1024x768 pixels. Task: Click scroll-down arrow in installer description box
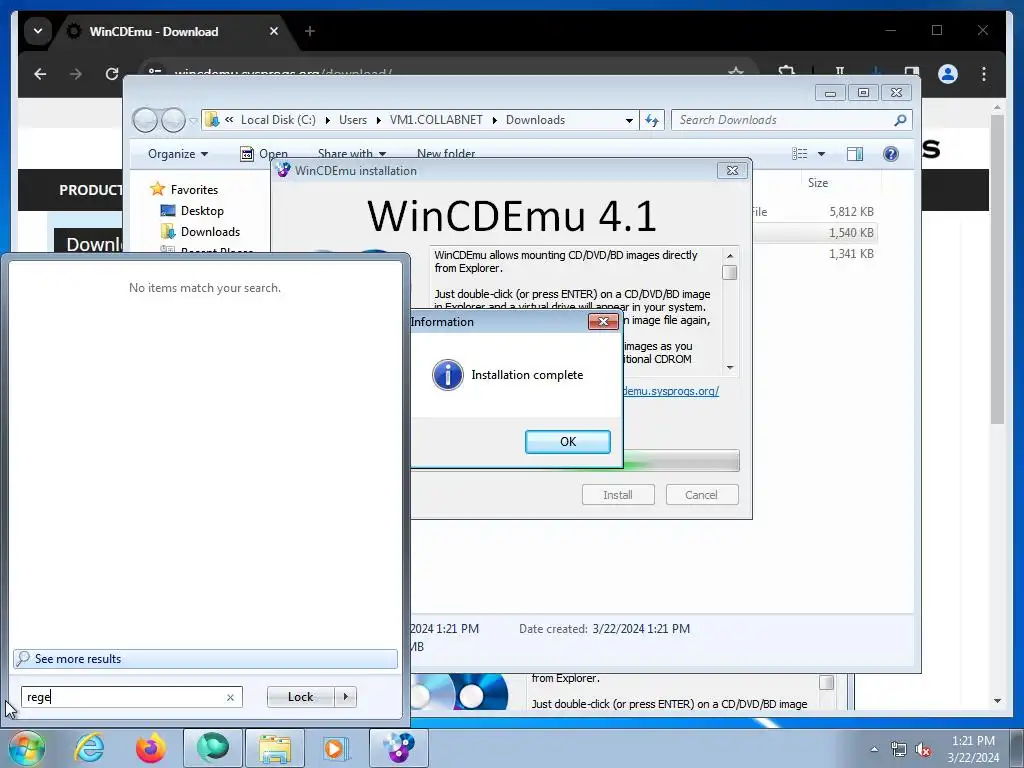click(x=730, y=368)
